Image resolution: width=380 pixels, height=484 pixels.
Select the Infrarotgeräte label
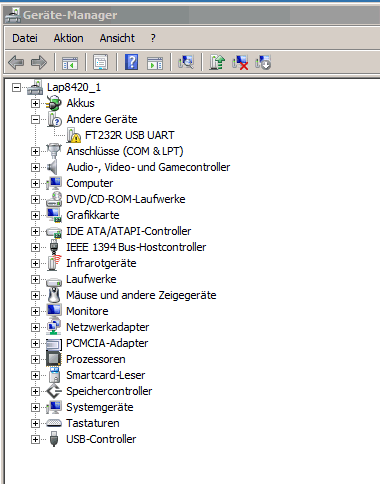(101, 263)
